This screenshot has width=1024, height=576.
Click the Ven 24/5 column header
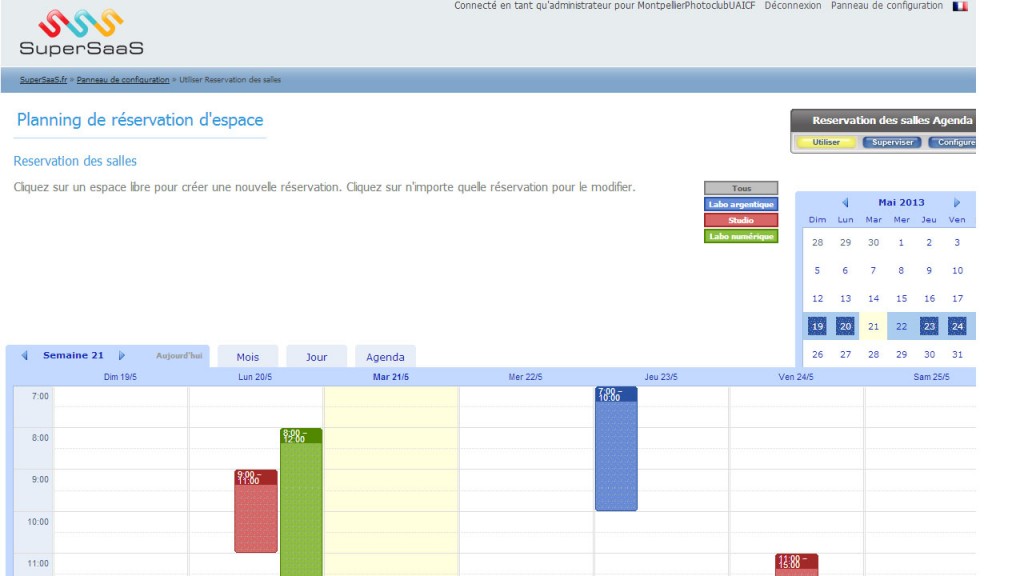[x=795, y=377]
